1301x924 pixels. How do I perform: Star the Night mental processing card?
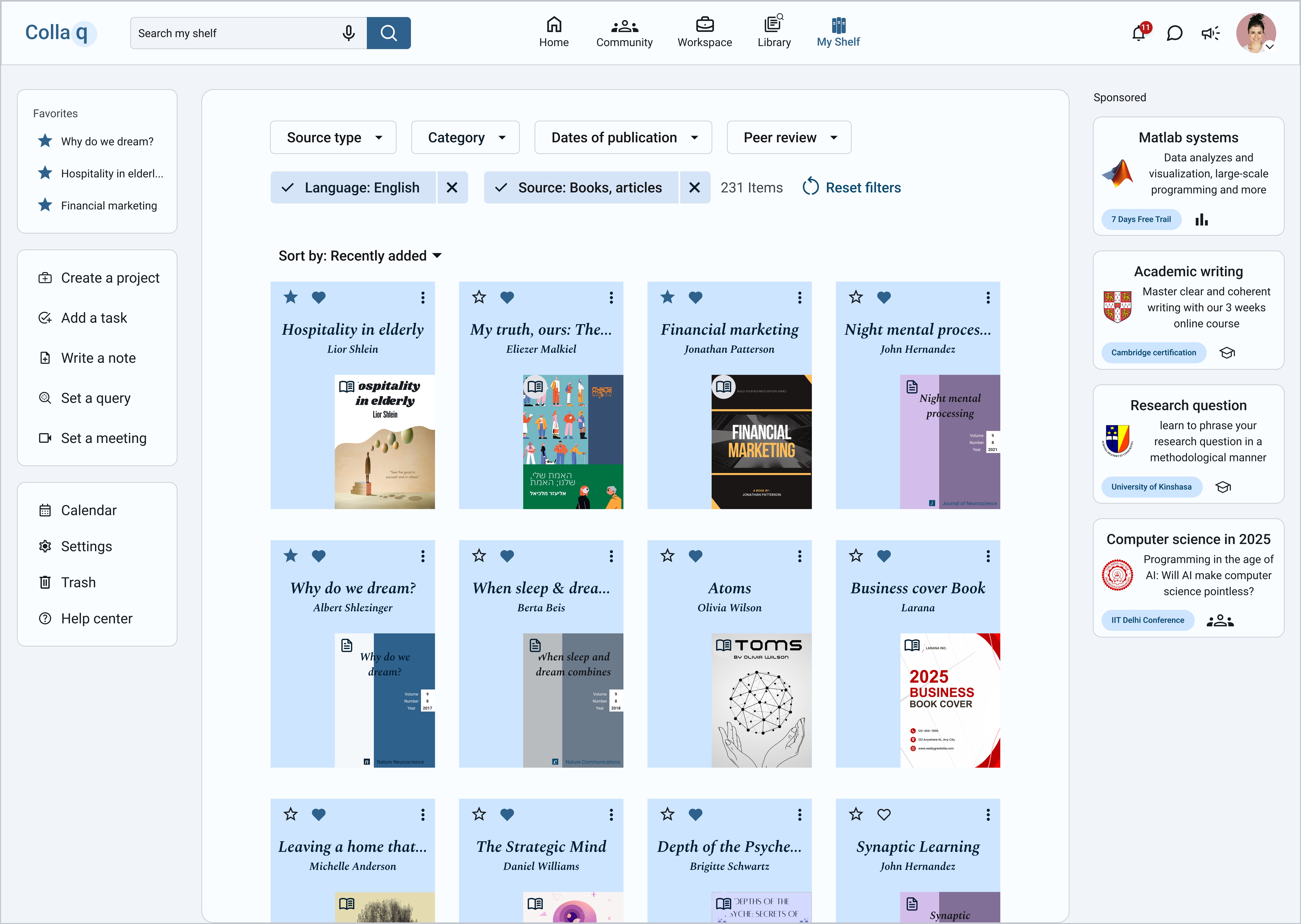(856, 297)
